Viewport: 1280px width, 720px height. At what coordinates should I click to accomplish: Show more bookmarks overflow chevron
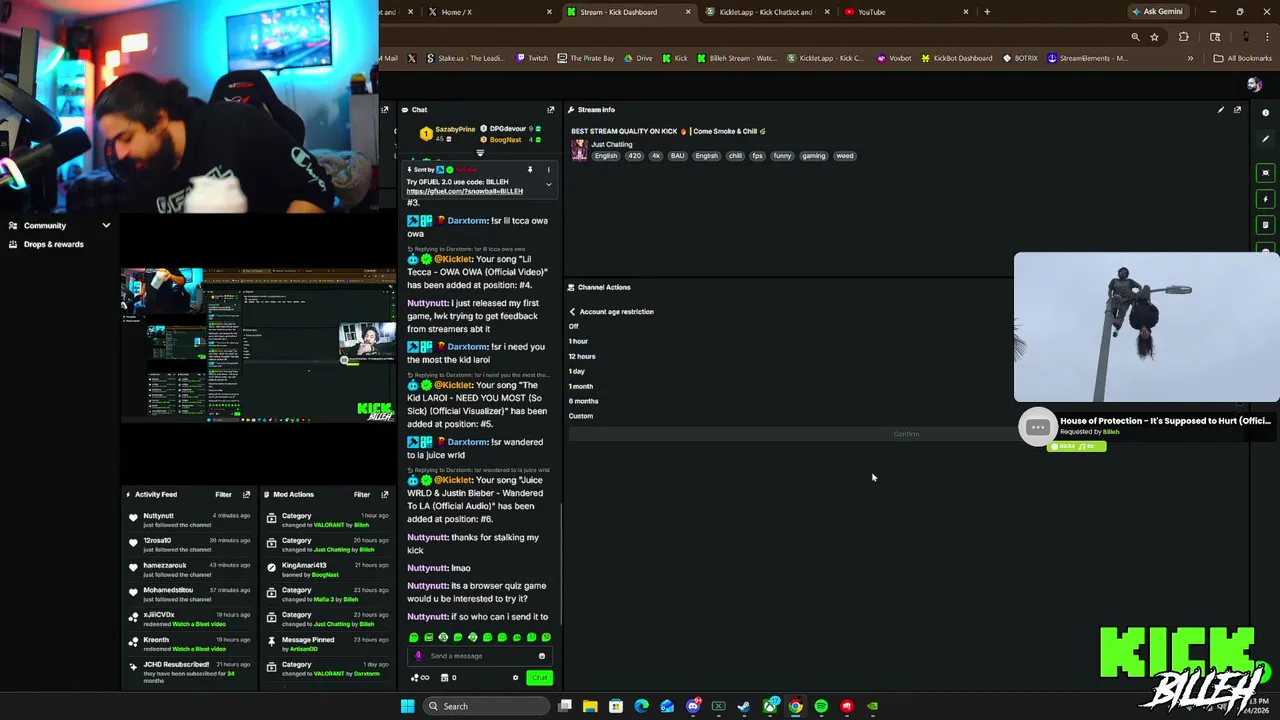point(1190,58)
